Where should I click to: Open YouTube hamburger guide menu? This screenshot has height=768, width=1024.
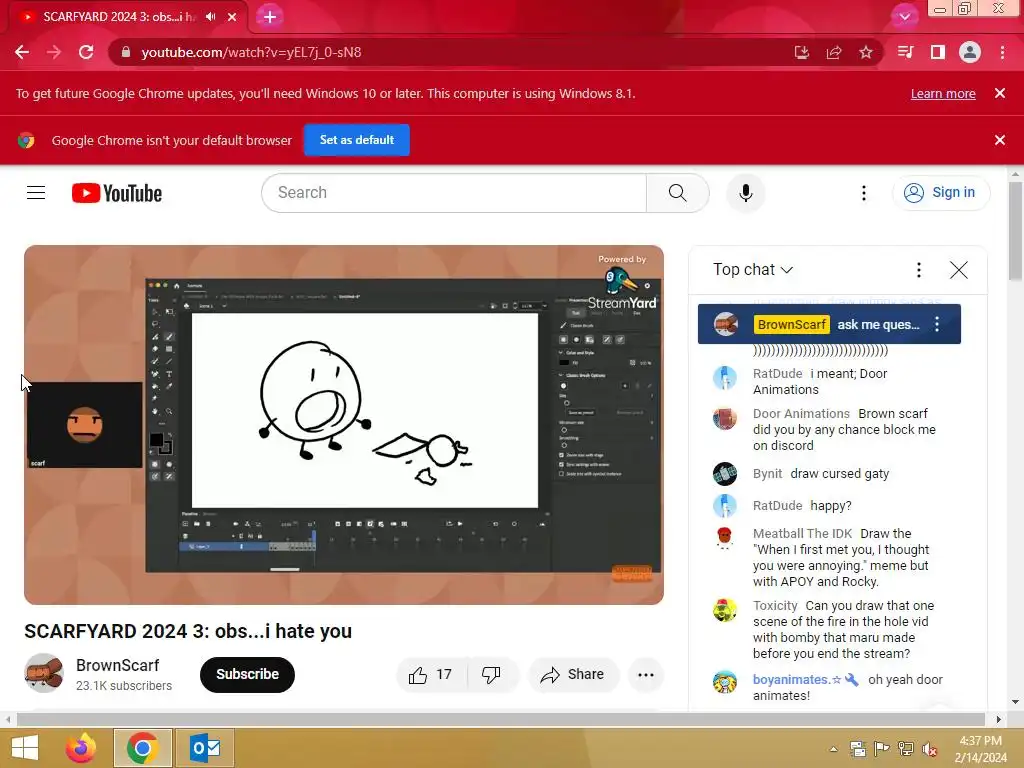(36, 193)
